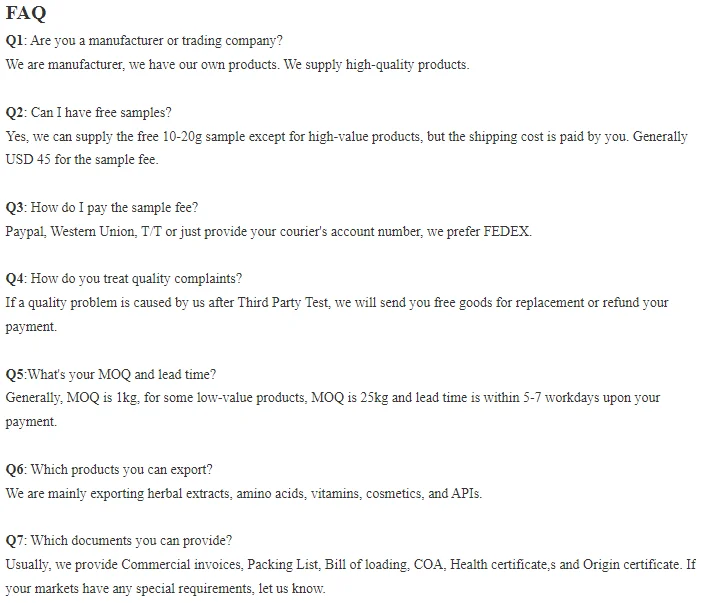
Task: Click the 'USD 45 for the sample fee' text
Action: click(82, 160)
